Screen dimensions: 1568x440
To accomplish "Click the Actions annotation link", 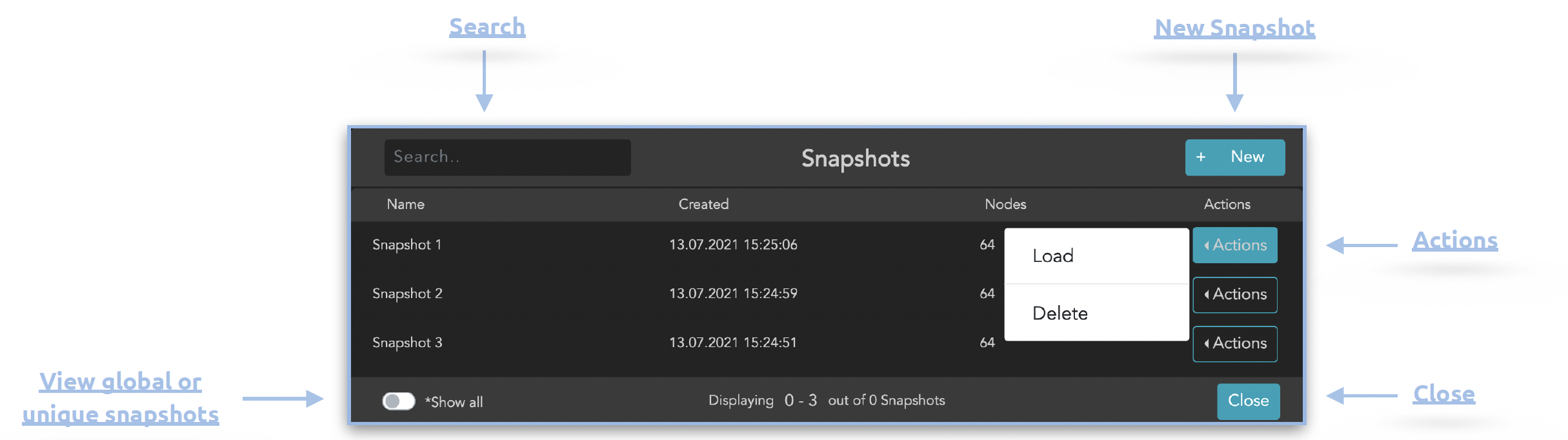I will 1454,241.
